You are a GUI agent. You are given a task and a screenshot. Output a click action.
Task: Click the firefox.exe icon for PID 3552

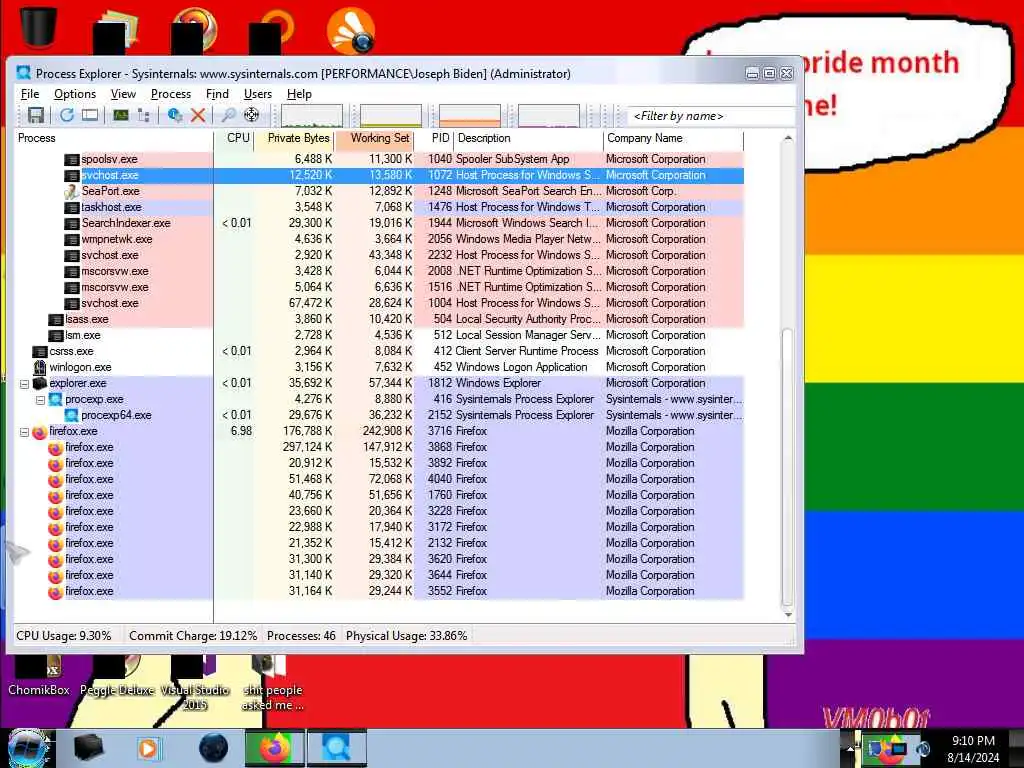coord(56,592)
